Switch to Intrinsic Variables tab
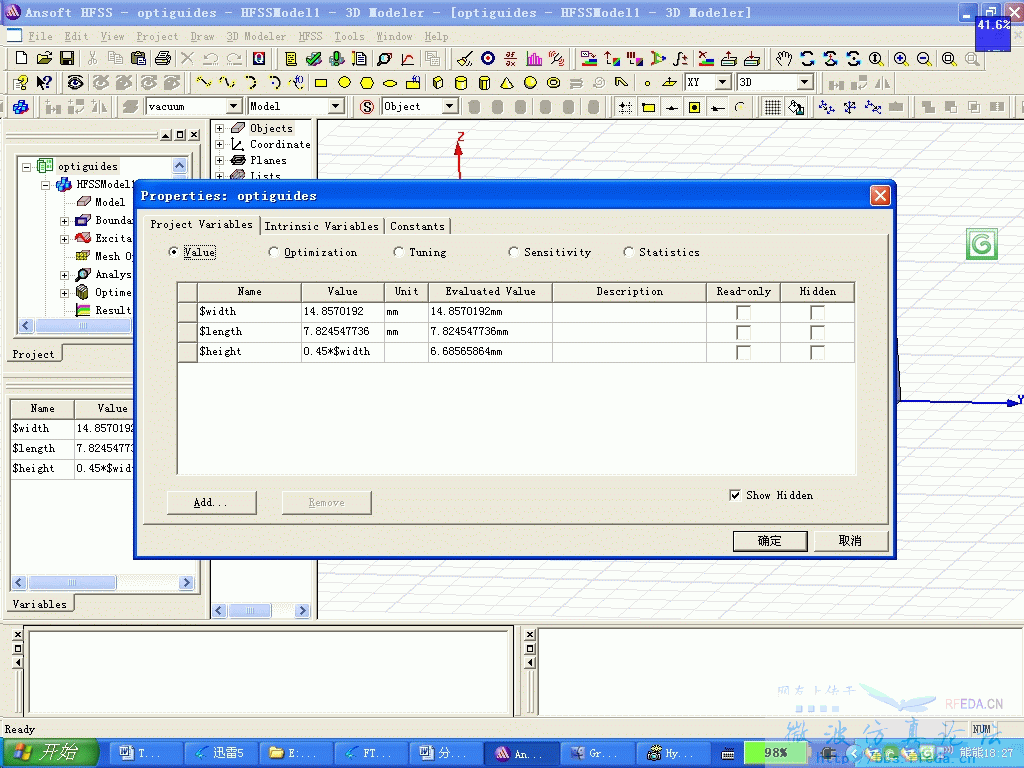This screenshot has width=1024, height=768. (x=321, y=227)
